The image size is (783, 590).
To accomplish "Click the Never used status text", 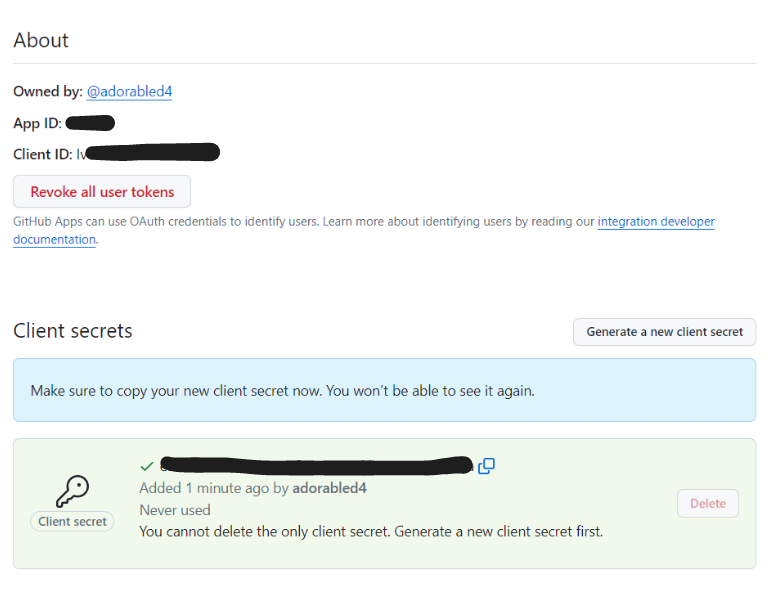I will [x=175, y=510].
